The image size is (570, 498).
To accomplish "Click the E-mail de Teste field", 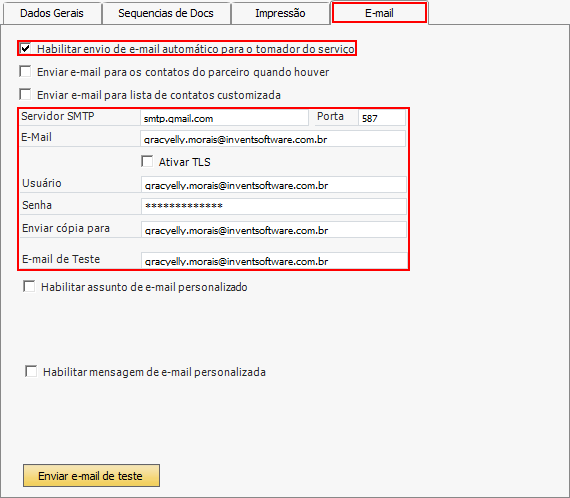I will [x=274, y=261].
